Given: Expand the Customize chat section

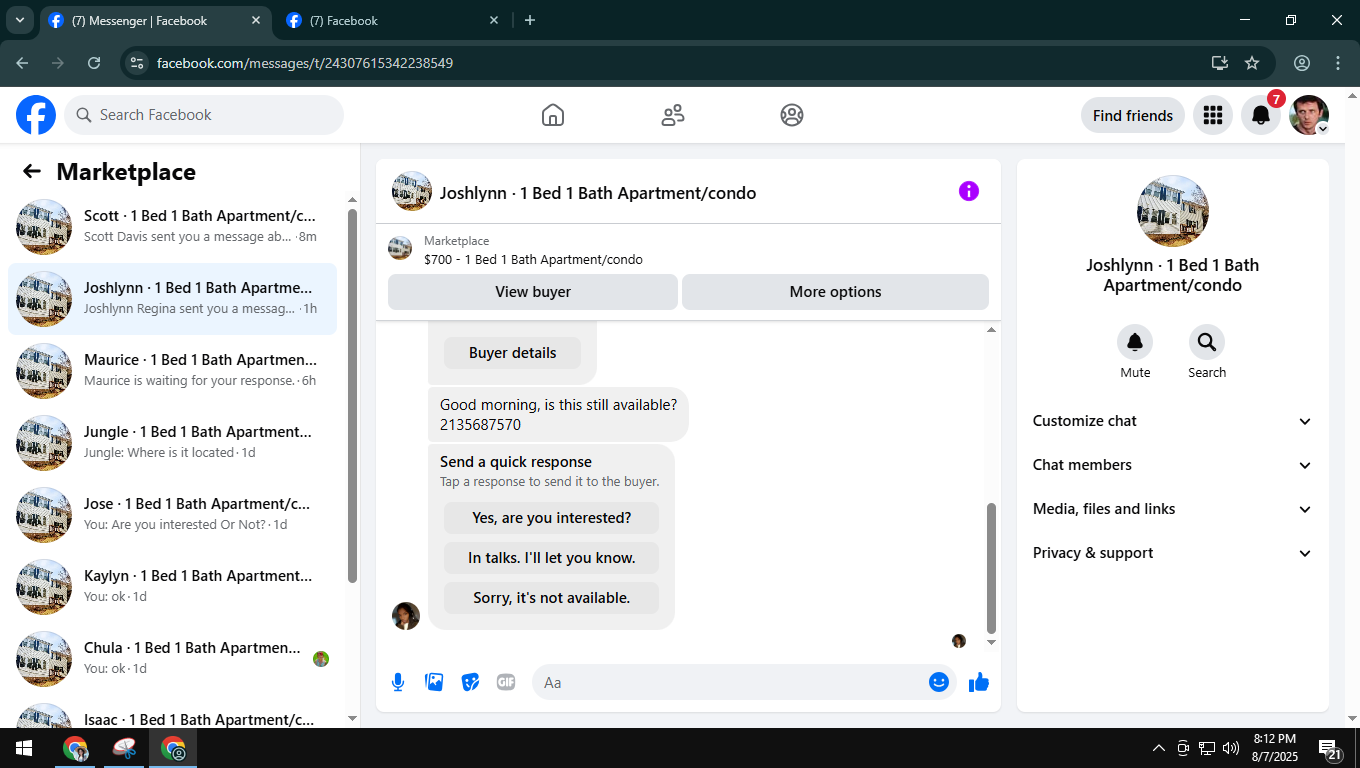Looking at the screenshot, I should [x=1172, y=421].
